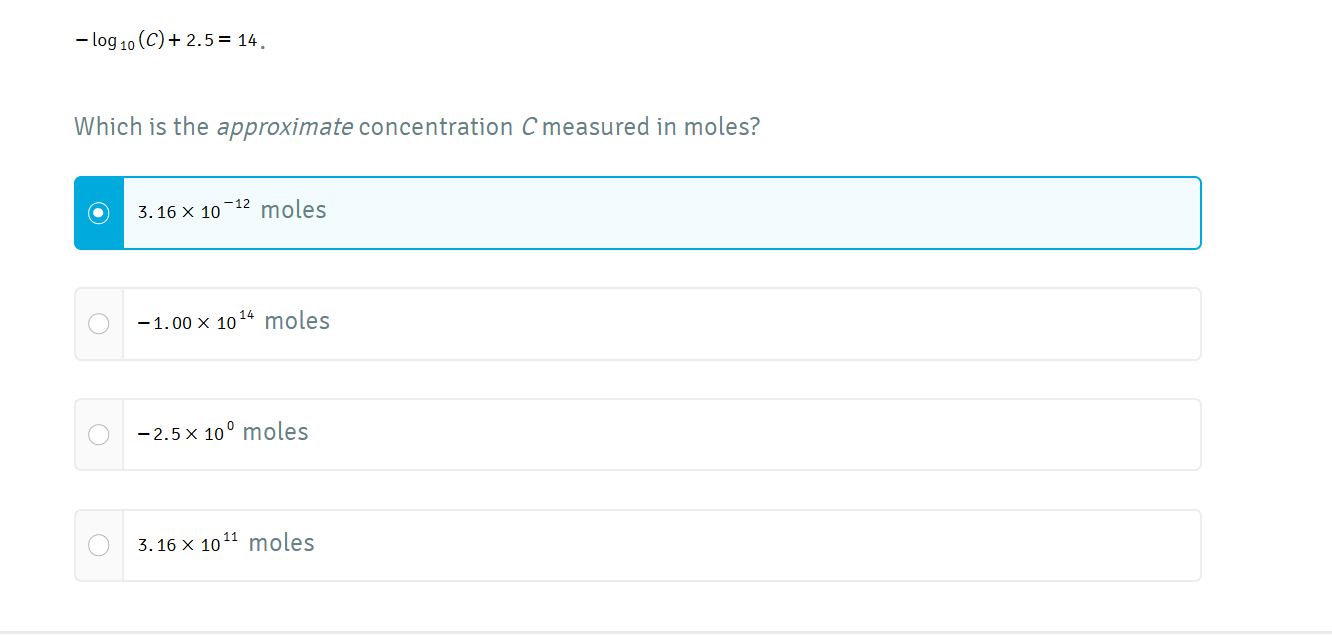Screen dimensions: 1332x636
Task: Click the "3.16 × 10⁻¹² moles" answer text
Action: 232,211
